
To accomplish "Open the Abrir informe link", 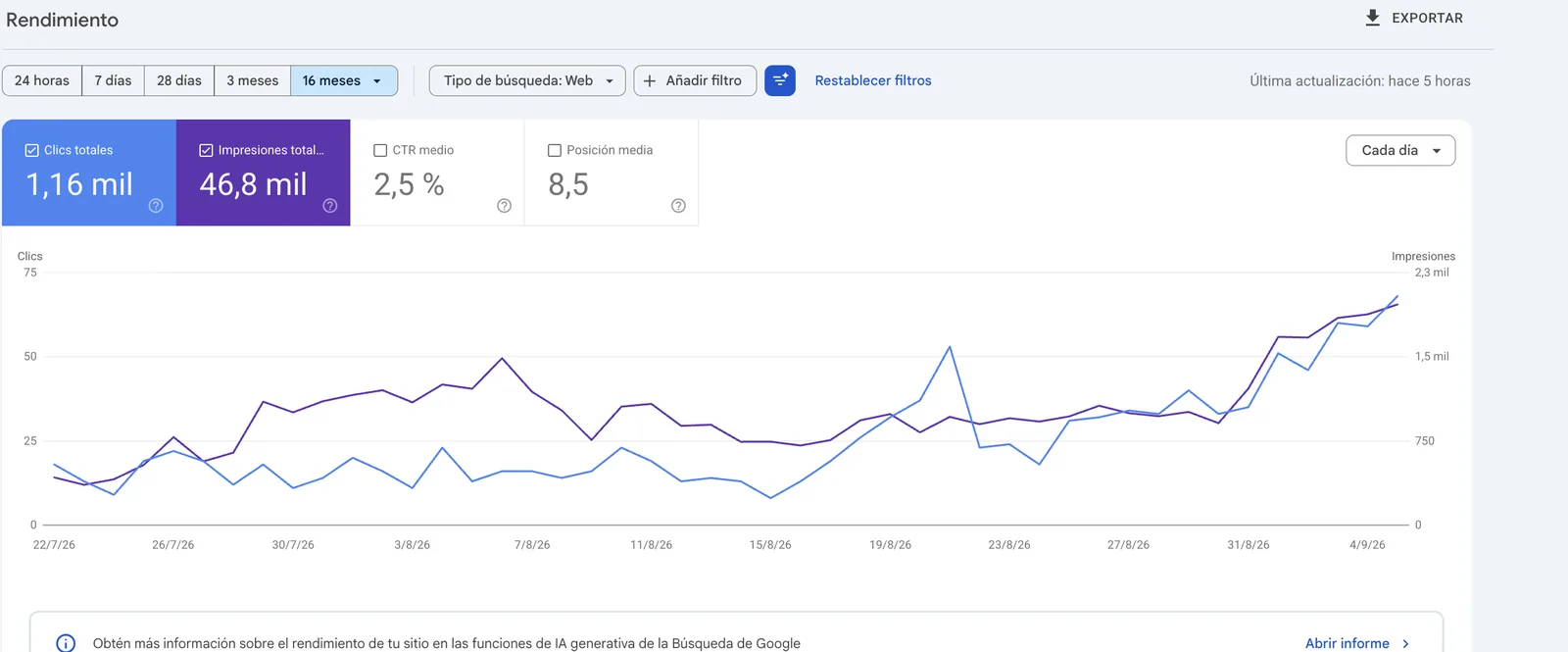I will (1347, 643).
